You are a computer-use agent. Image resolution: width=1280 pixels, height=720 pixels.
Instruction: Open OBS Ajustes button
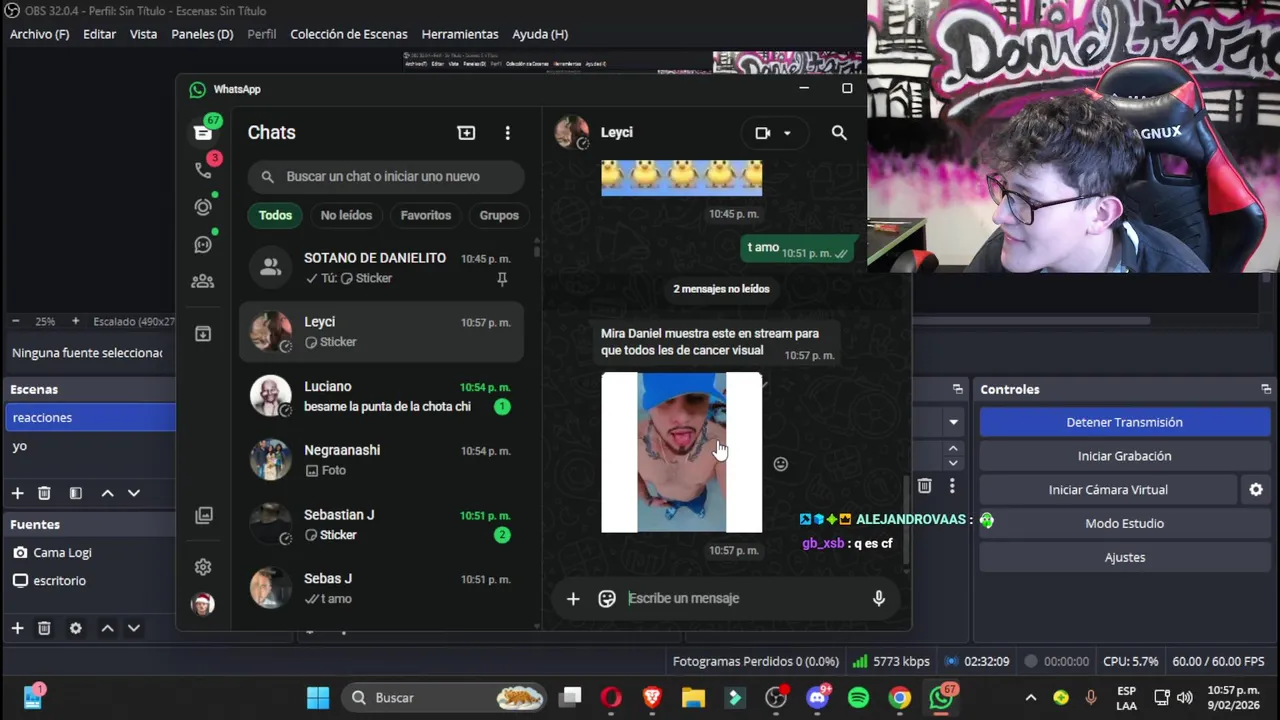1124,557
